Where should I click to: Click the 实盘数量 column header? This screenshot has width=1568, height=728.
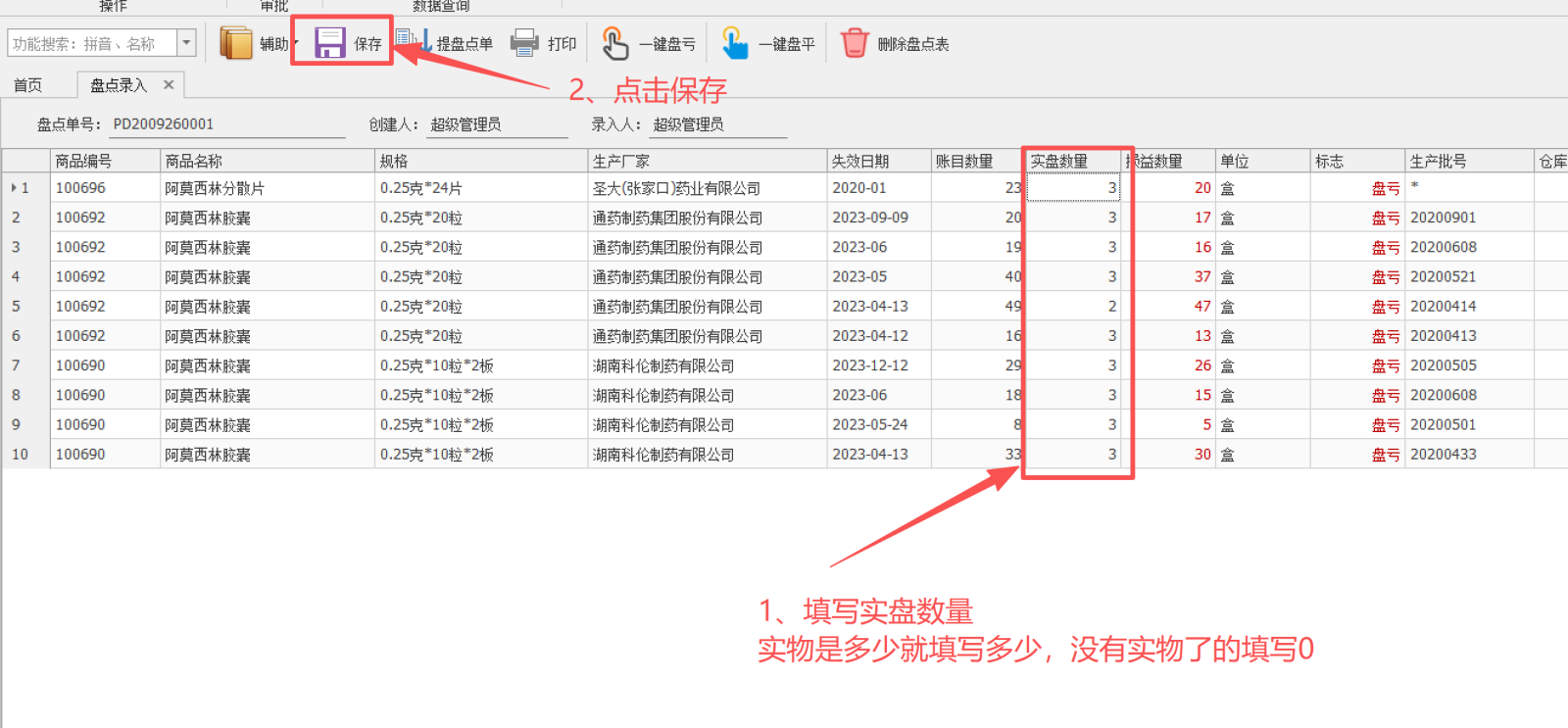[x=1073, y=162]
